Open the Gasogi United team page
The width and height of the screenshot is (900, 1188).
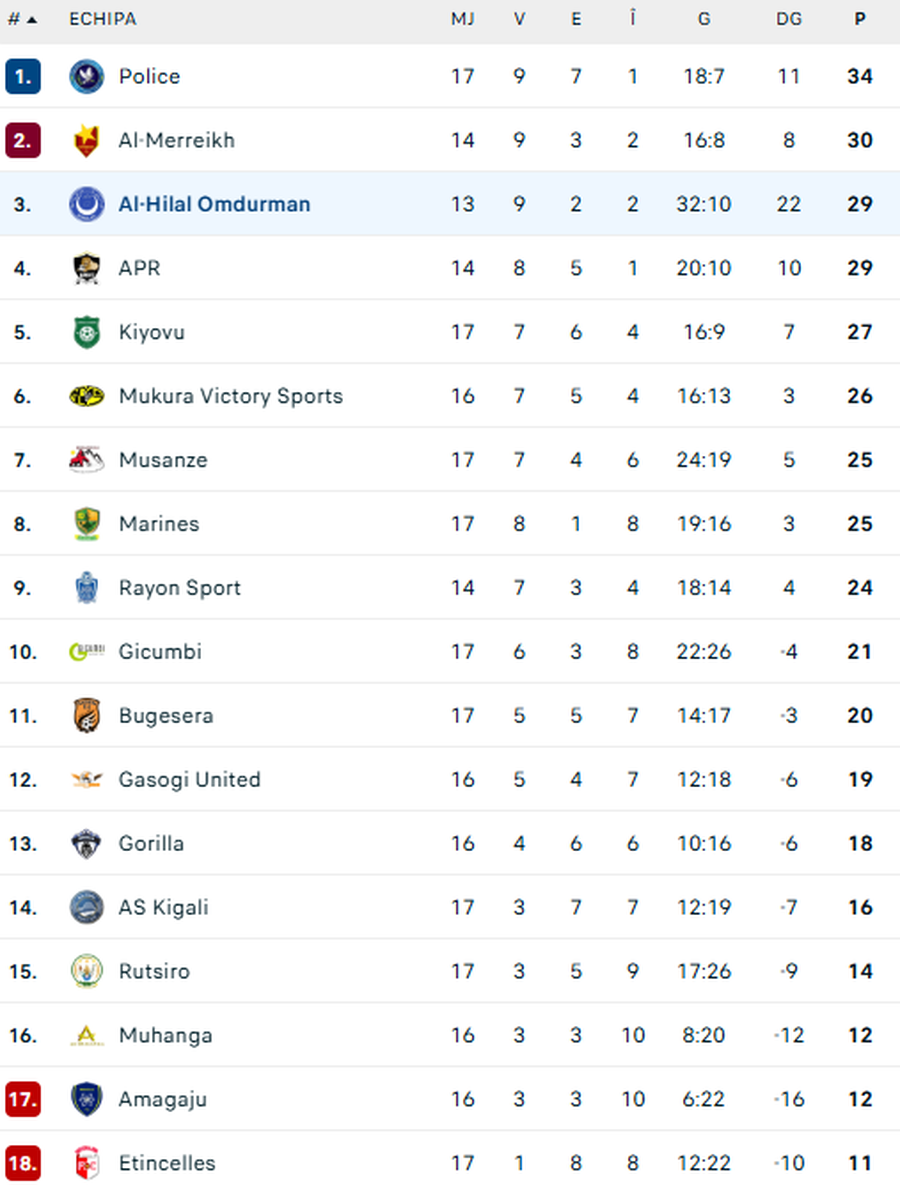(189, 780)
